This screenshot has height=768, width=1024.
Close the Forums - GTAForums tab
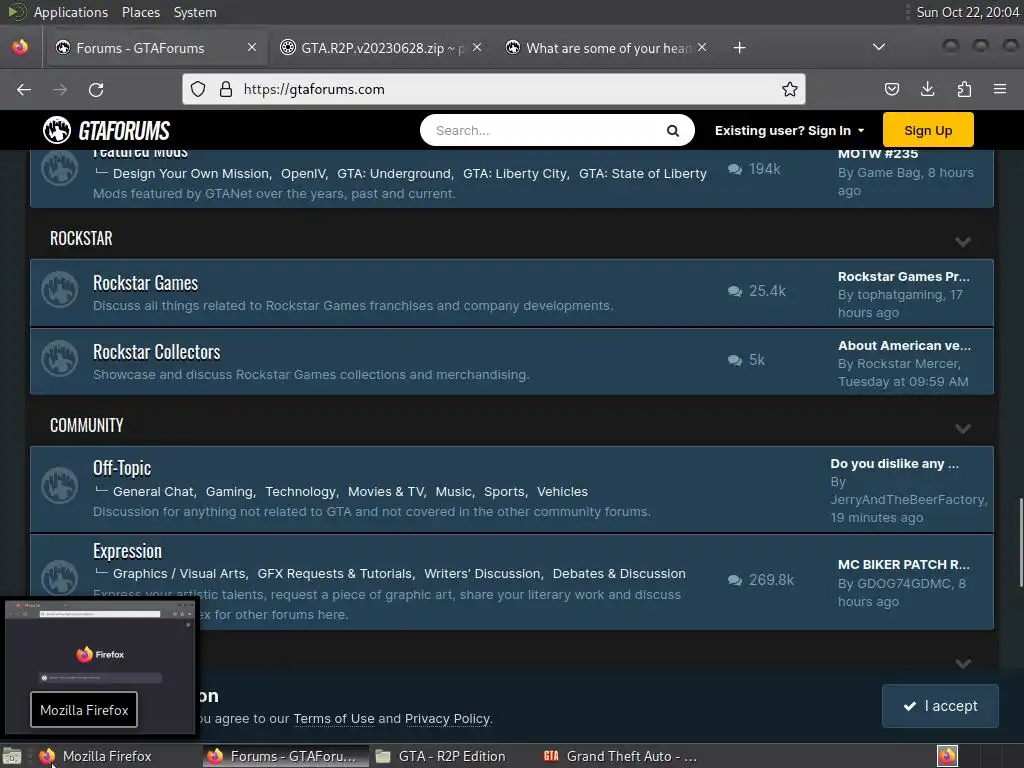(252, 48)
